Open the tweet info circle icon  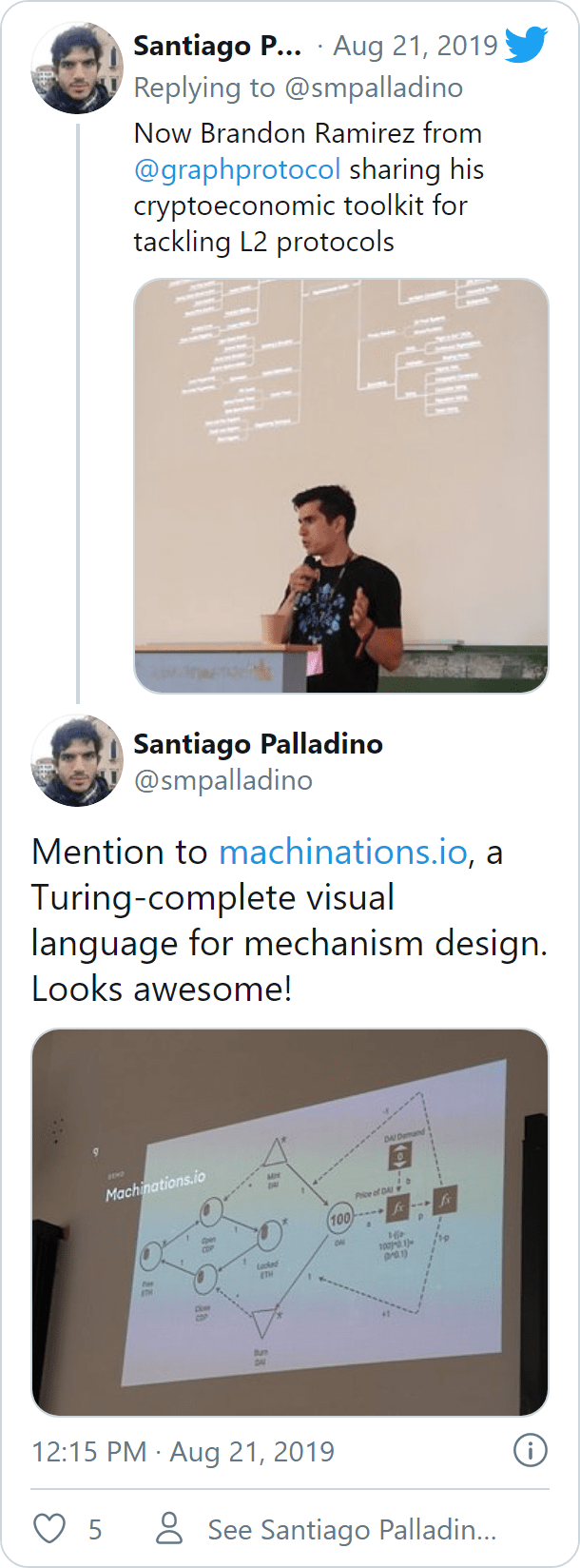(530, 1450)
